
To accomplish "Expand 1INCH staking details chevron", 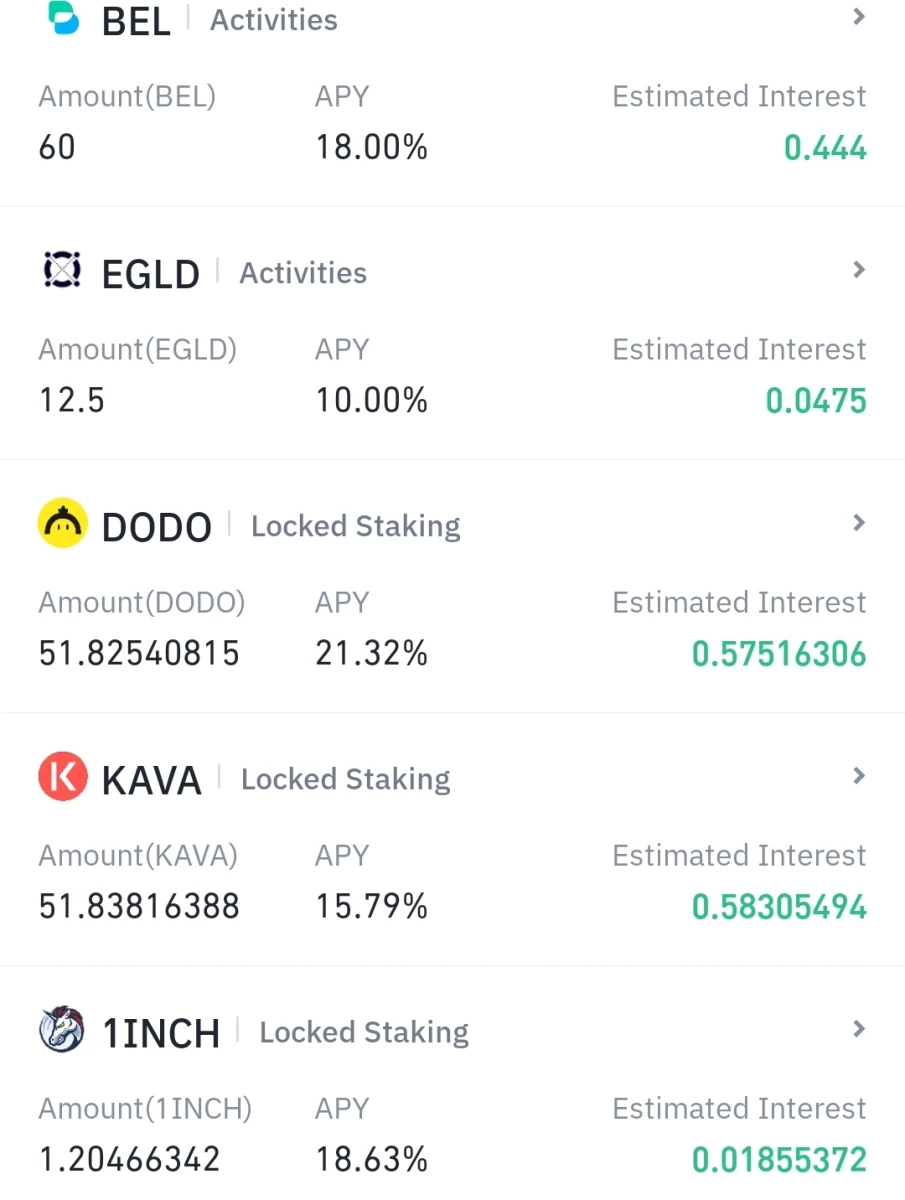I will tap(858, 1029).
